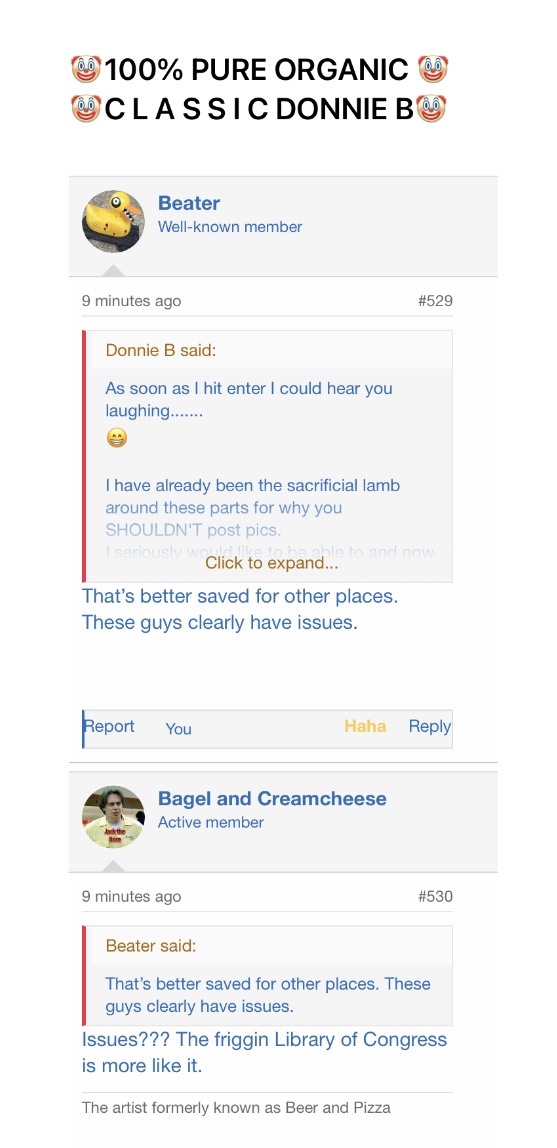Open Bagel and Creamcheese's avatar picture
557x1148 pixels.
point(113,817)
